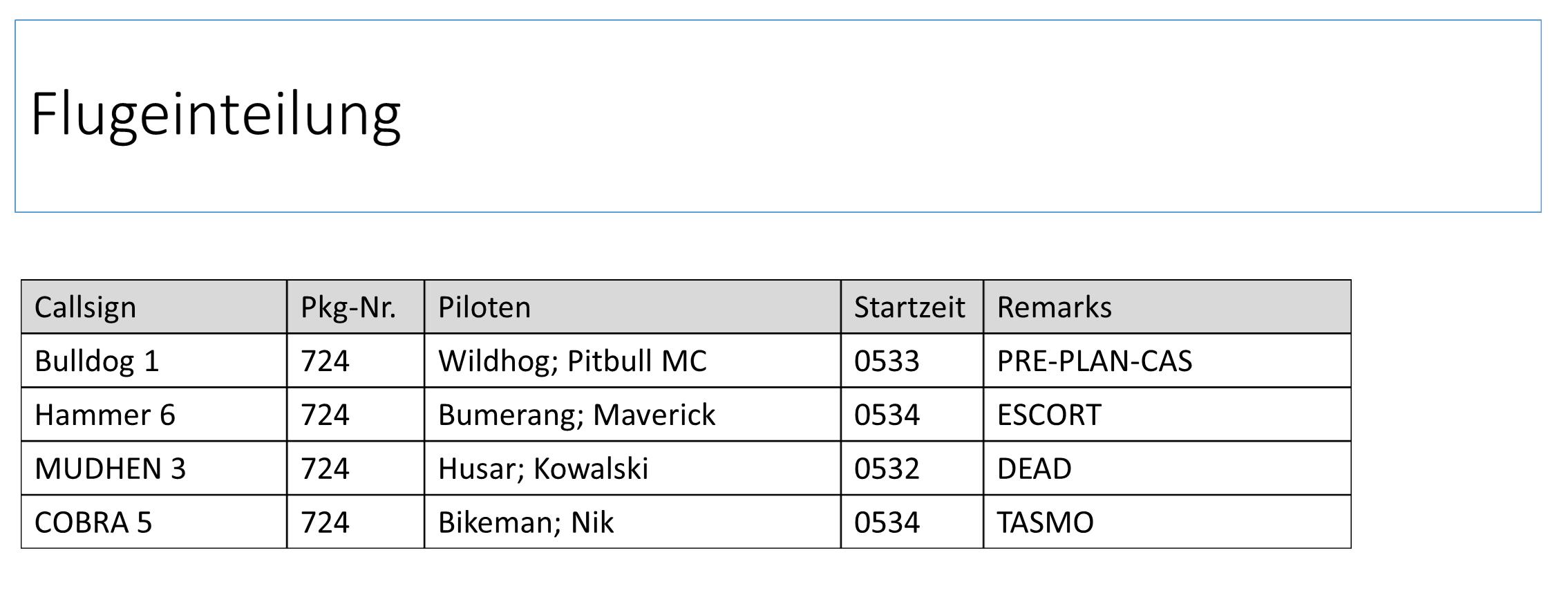The width and height of the screenshot is (1568, 595).
Task: Click the MUDHEN 3 cell
Action: point(154,469)
